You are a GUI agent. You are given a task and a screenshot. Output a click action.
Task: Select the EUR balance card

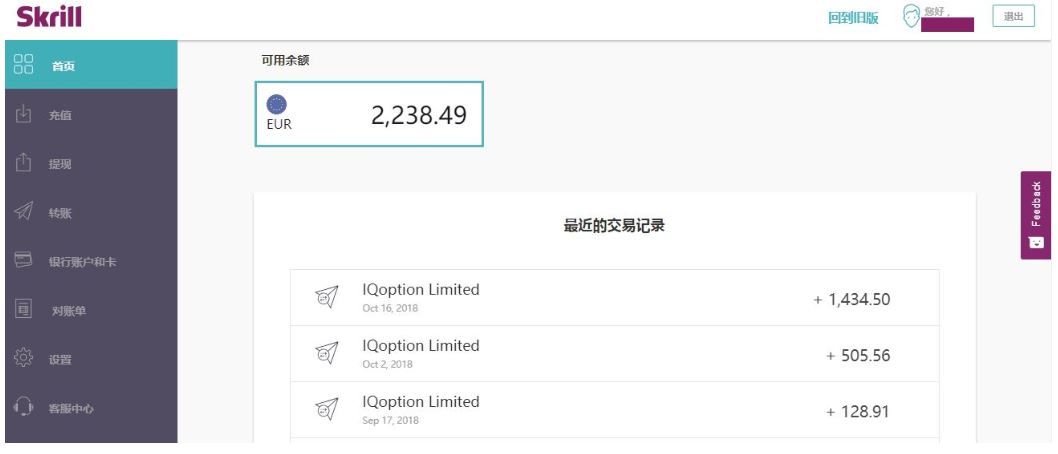point(369,113)
